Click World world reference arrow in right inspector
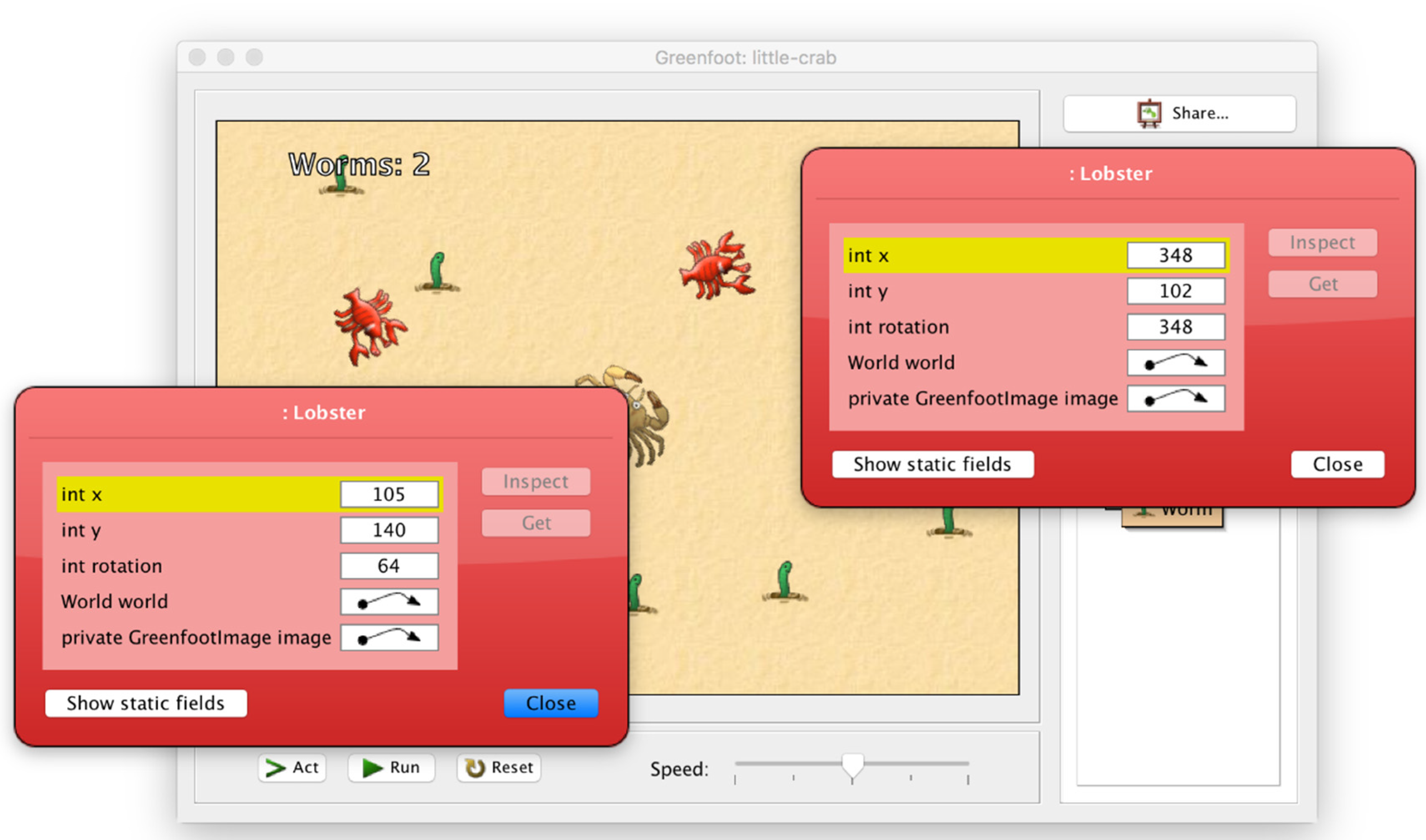This screenshot has width=1426, height=840. tap(1176, 363)
